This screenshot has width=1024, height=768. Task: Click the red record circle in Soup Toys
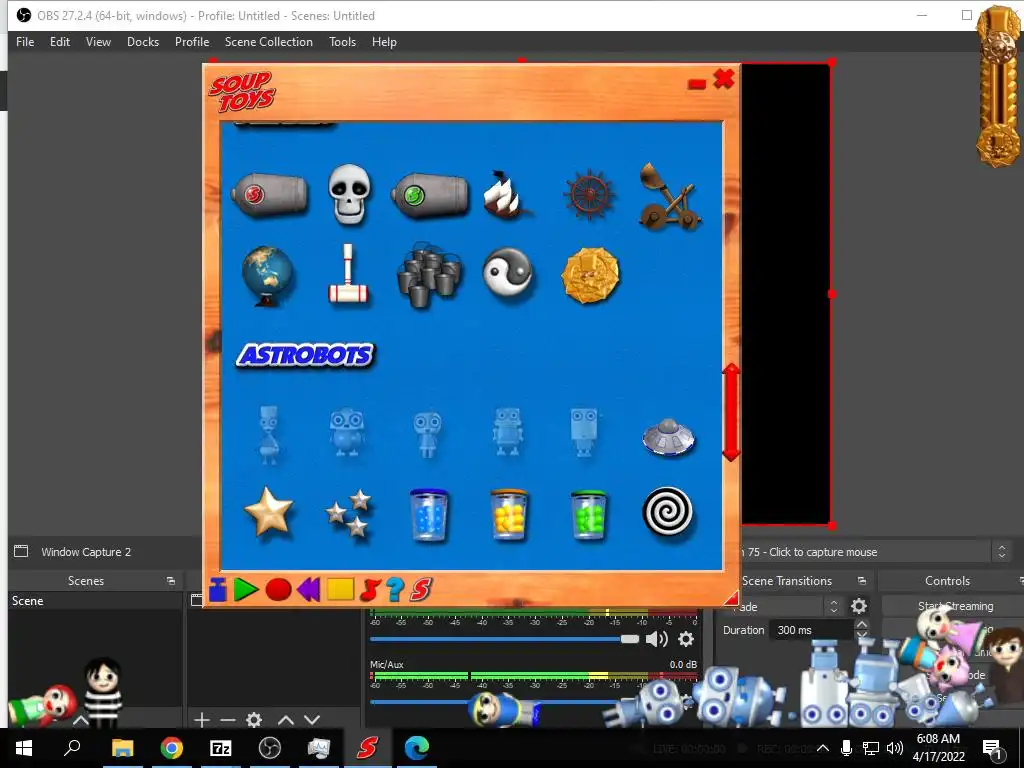[x=278, y=590]
